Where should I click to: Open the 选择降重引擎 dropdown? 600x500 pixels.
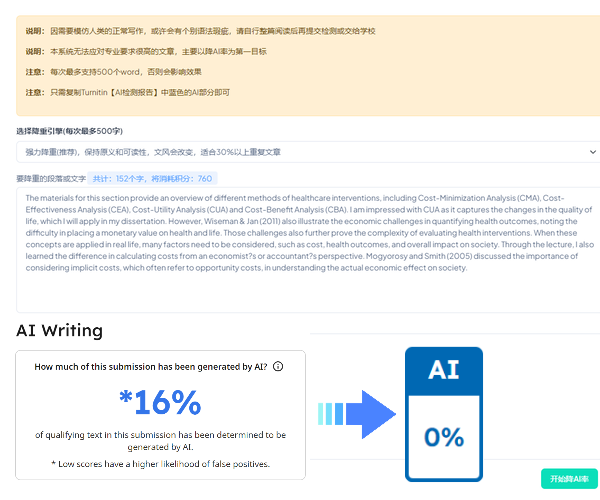300,151
